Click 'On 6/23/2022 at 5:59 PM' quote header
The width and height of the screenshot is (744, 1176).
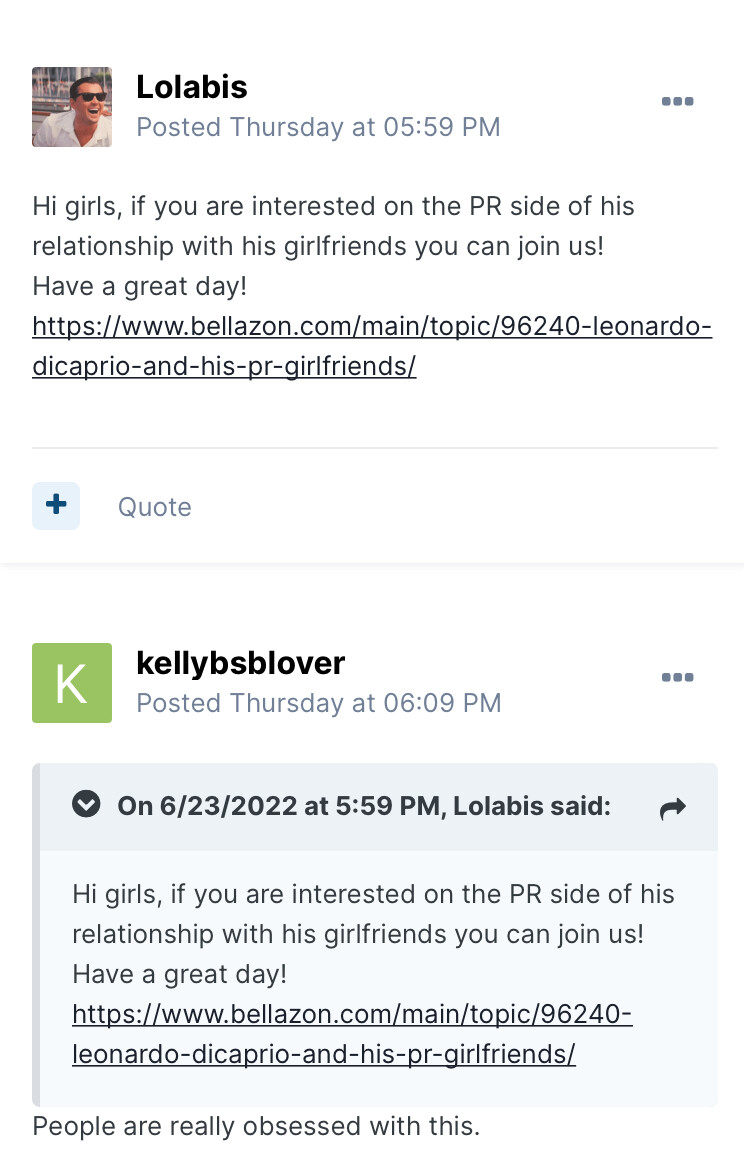(363, 806)
